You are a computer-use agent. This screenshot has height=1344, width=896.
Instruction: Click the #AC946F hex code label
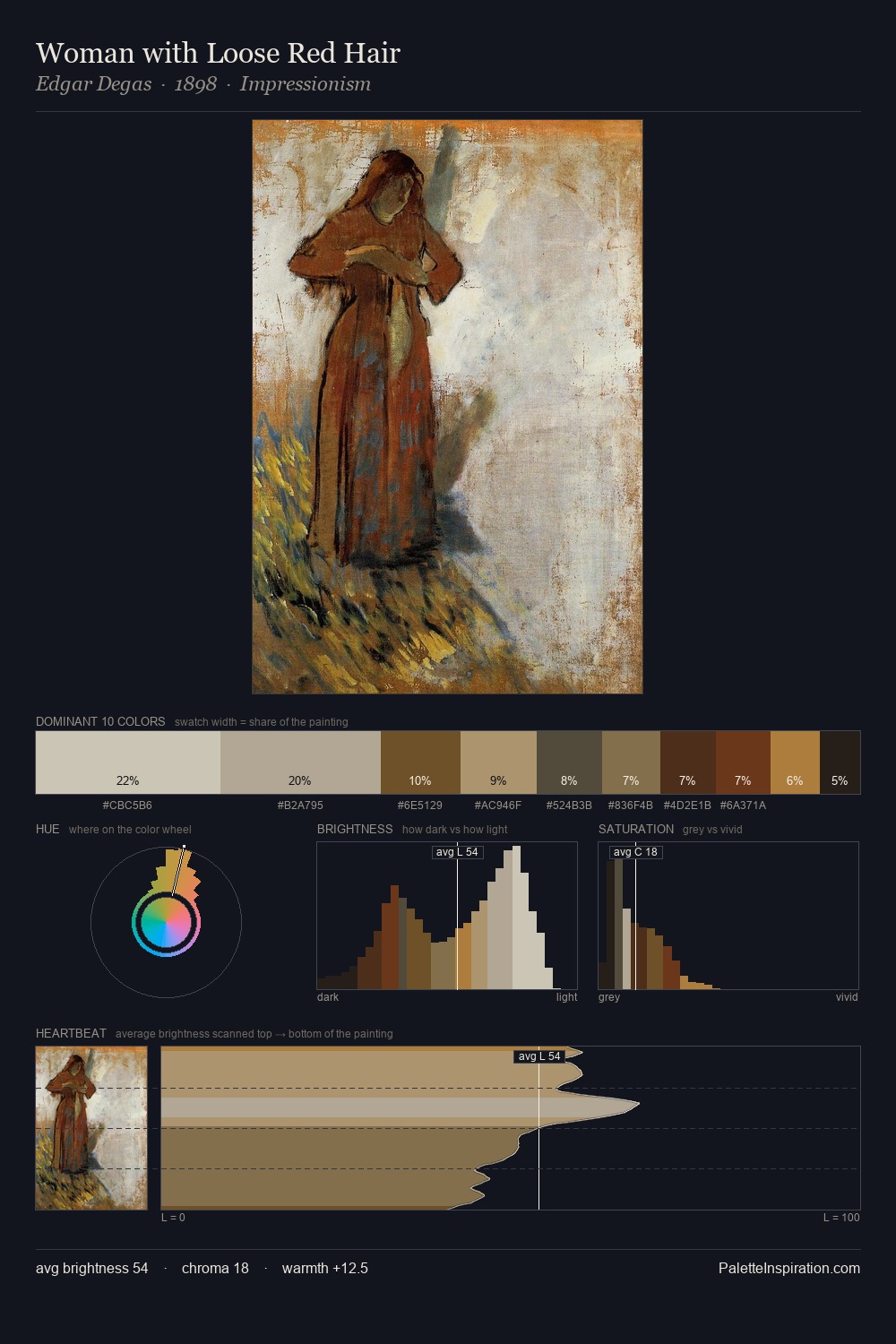[498, 806]
